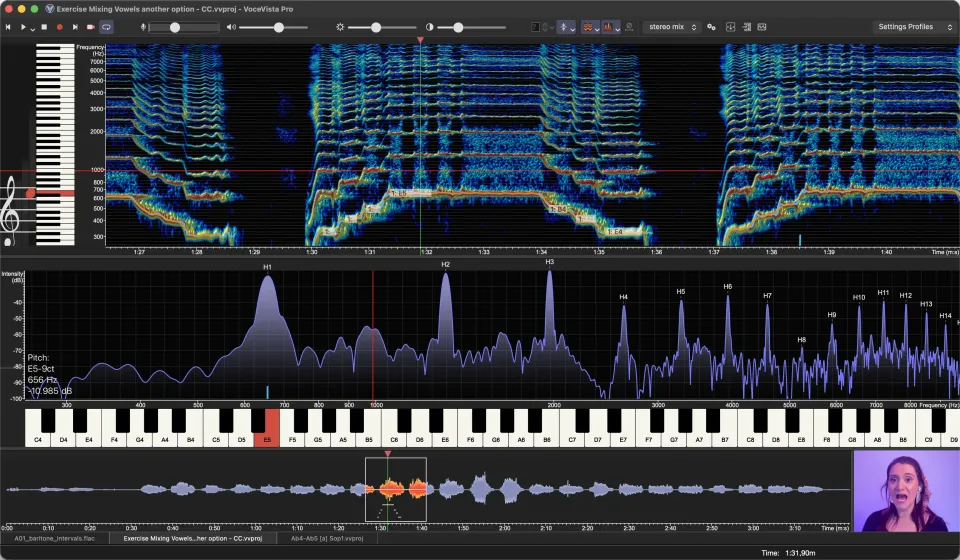Adjust the output volume slider
960x560 pixels.
tap(273, 27)
